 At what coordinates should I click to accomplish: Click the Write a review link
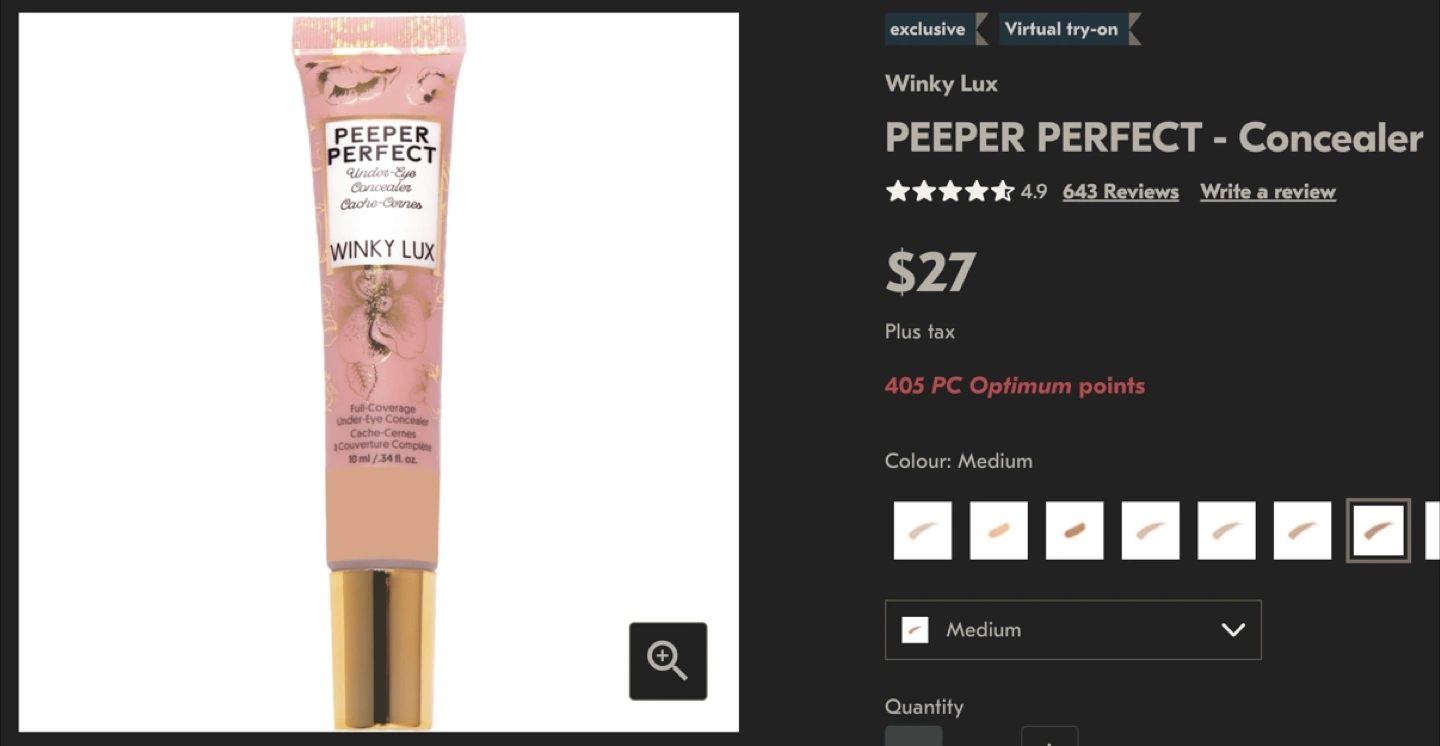tap(1268, 192)
